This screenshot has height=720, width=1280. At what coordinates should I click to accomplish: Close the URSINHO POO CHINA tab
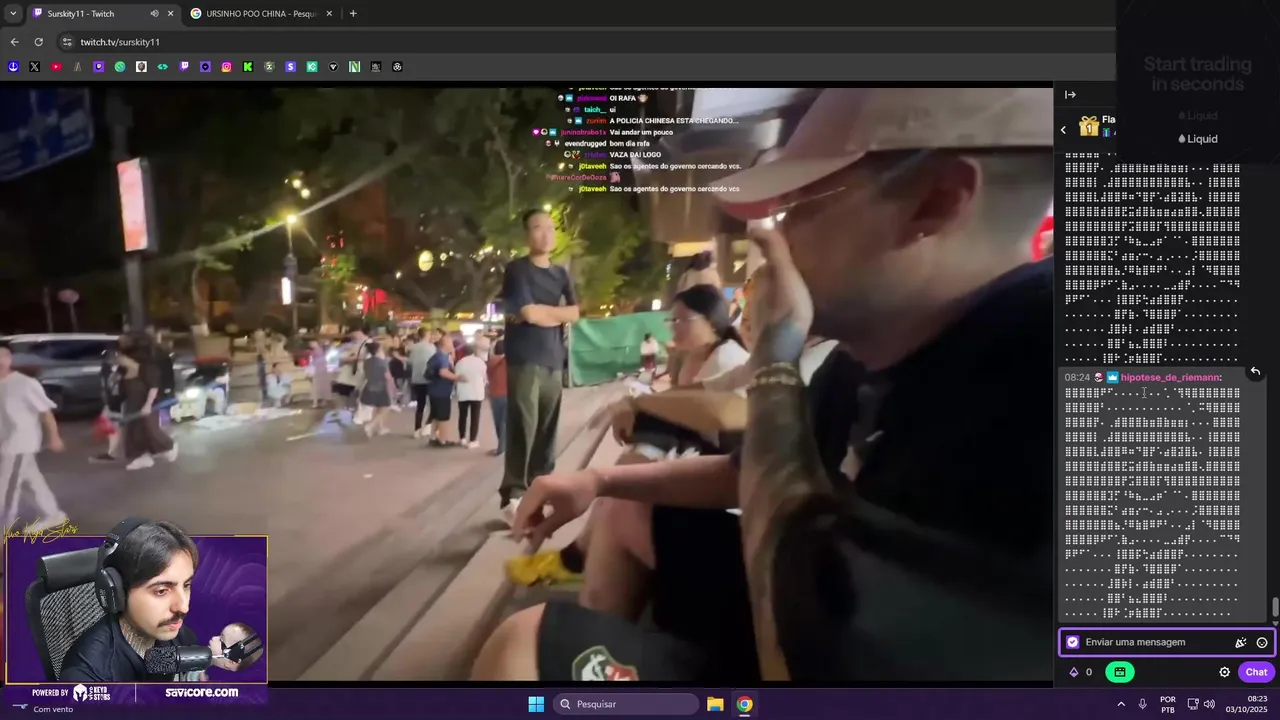pyautogui.click(x=329, y=14)
